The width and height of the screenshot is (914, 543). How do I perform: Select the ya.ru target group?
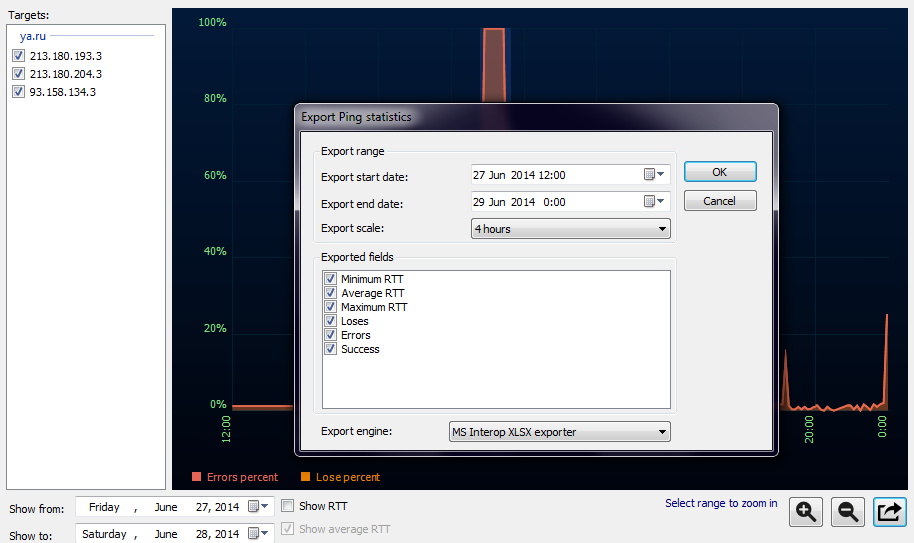point(34,36)
